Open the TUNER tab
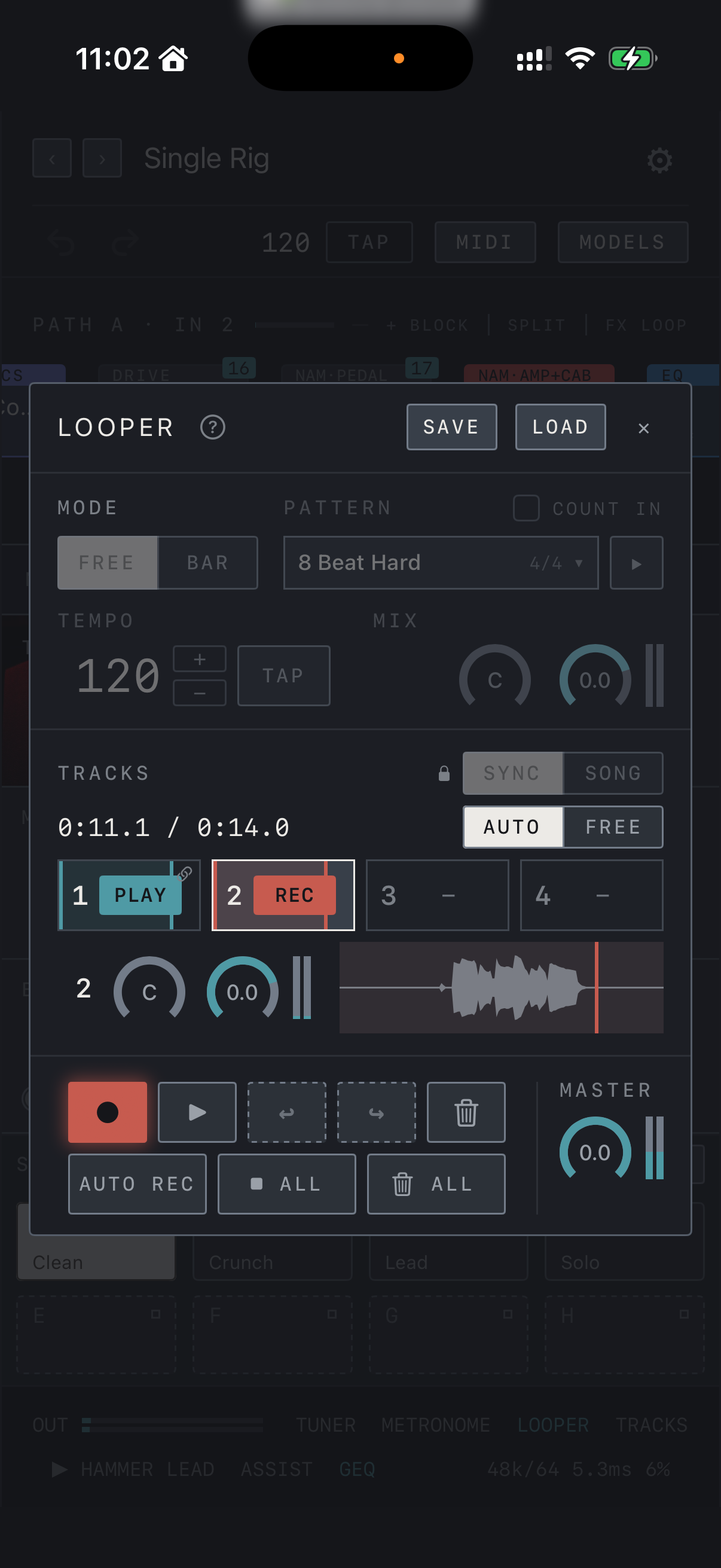Viewport: 721px width, 1568px height. coord(325,1425)
